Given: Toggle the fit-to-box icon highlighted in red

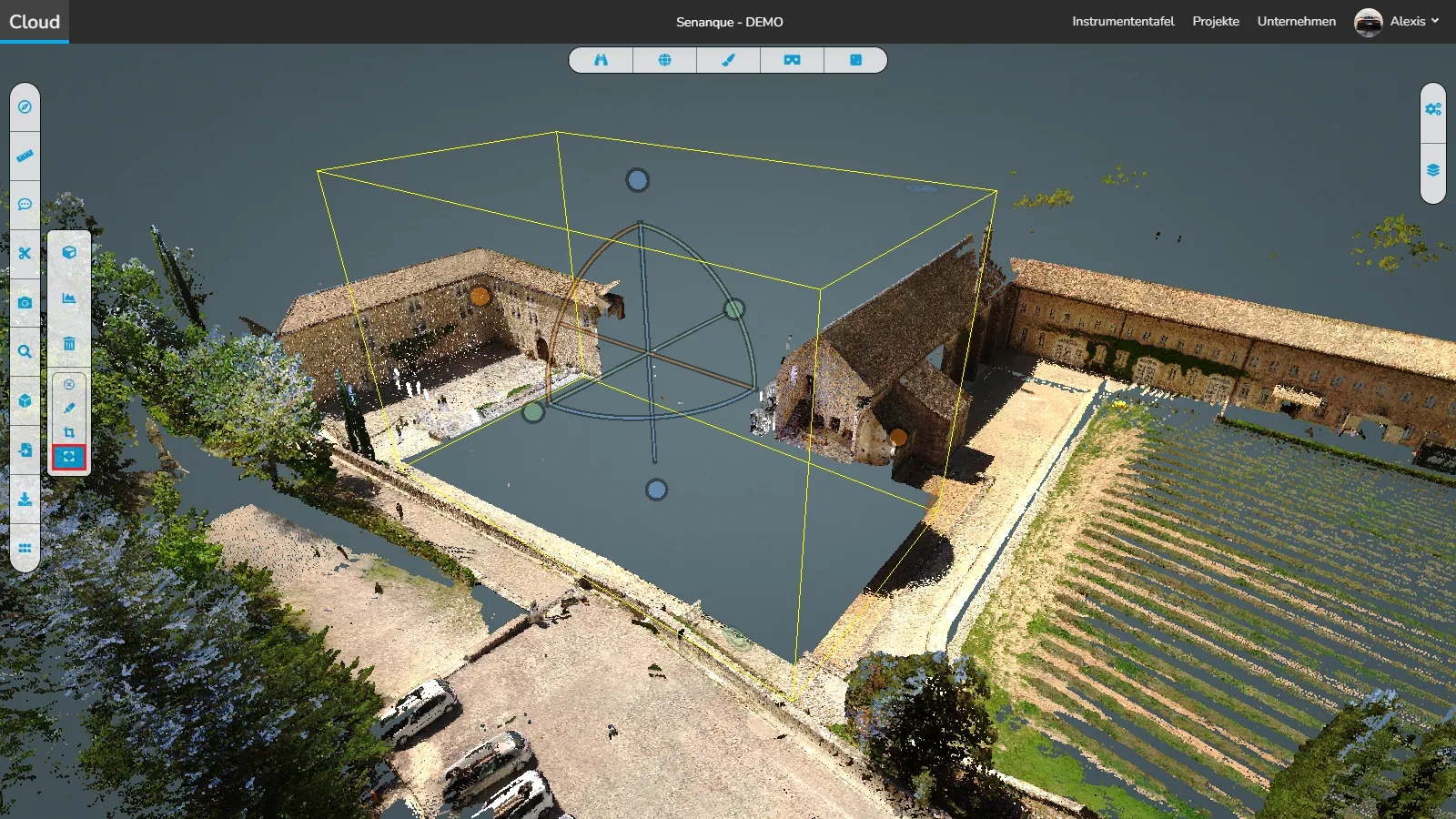Looking at the screenshot, I should click(x=69, y=457).
